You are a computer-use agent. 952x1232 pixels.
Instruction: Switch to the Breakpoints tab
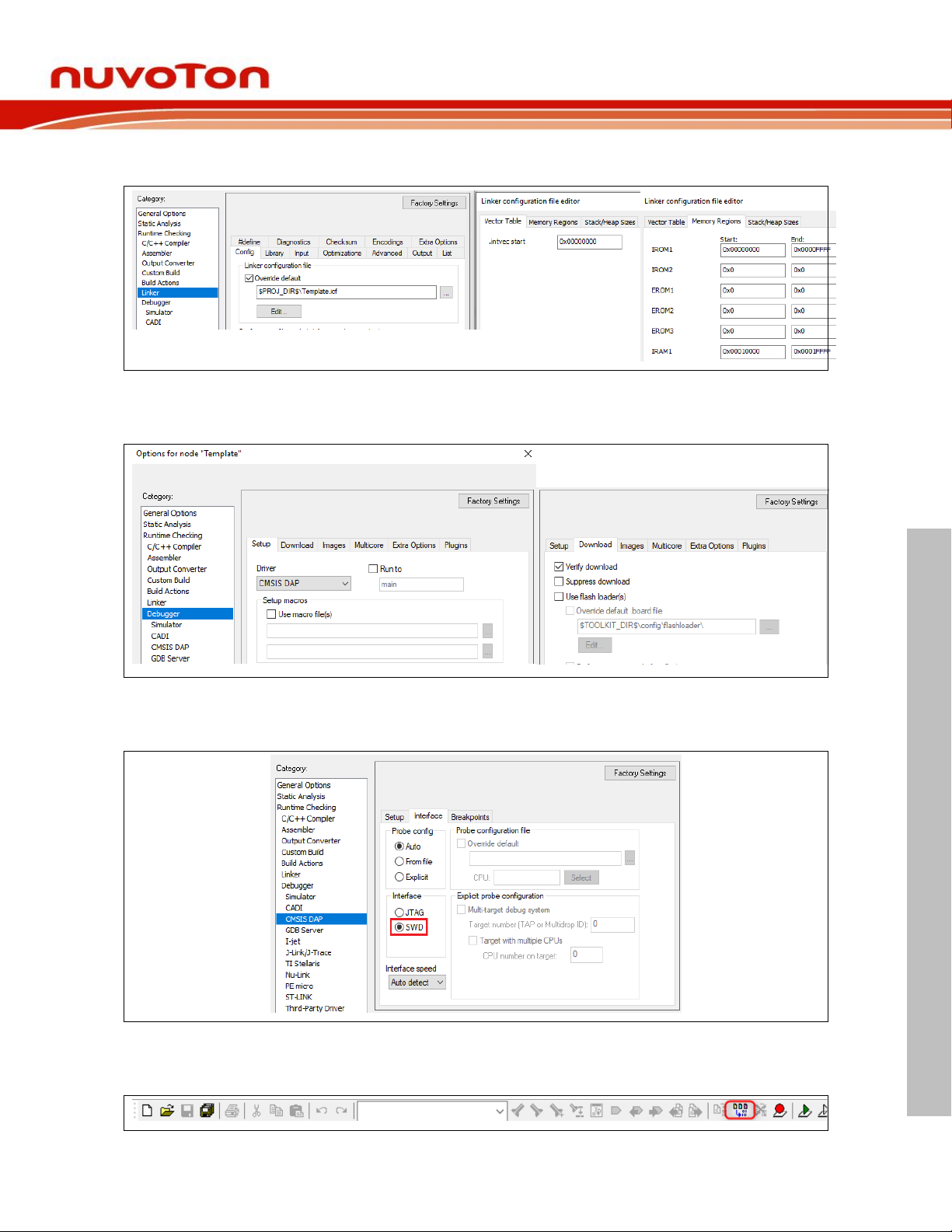point(470,817)
